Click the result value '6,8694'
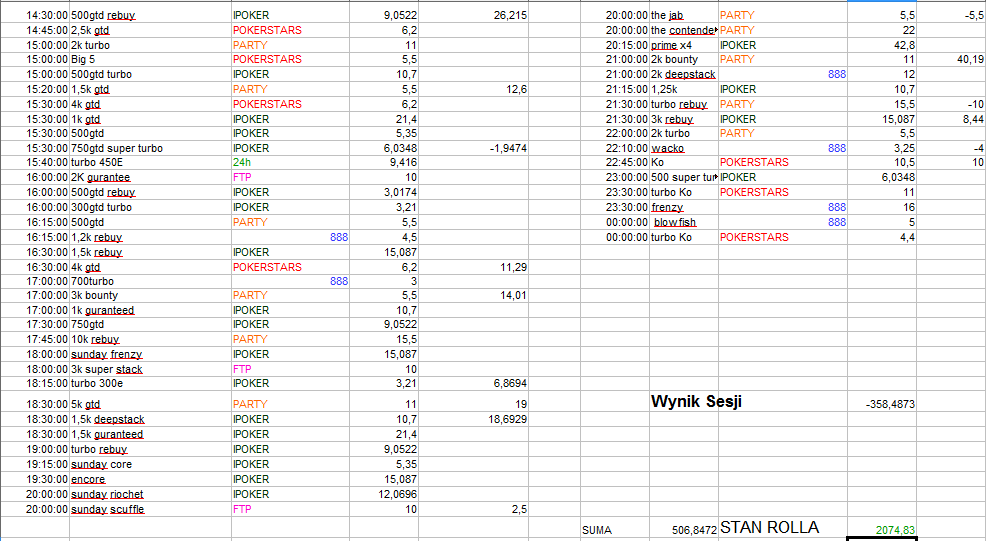This screenshot has width=986, height=541. pyautogui.click(x=474, y=383)
